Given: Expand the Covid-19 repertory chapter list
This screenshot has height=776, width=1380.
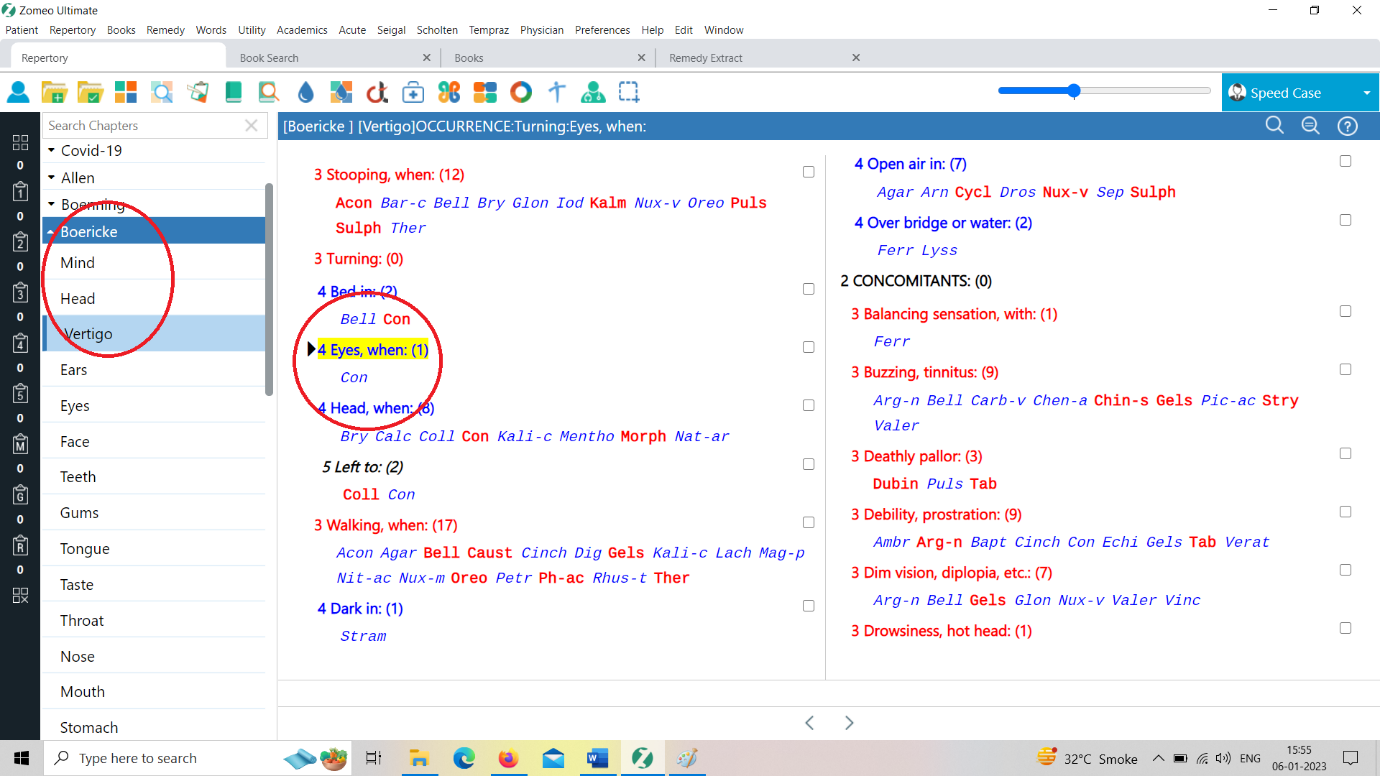Looking at the screenshot, I should point(52,150).
